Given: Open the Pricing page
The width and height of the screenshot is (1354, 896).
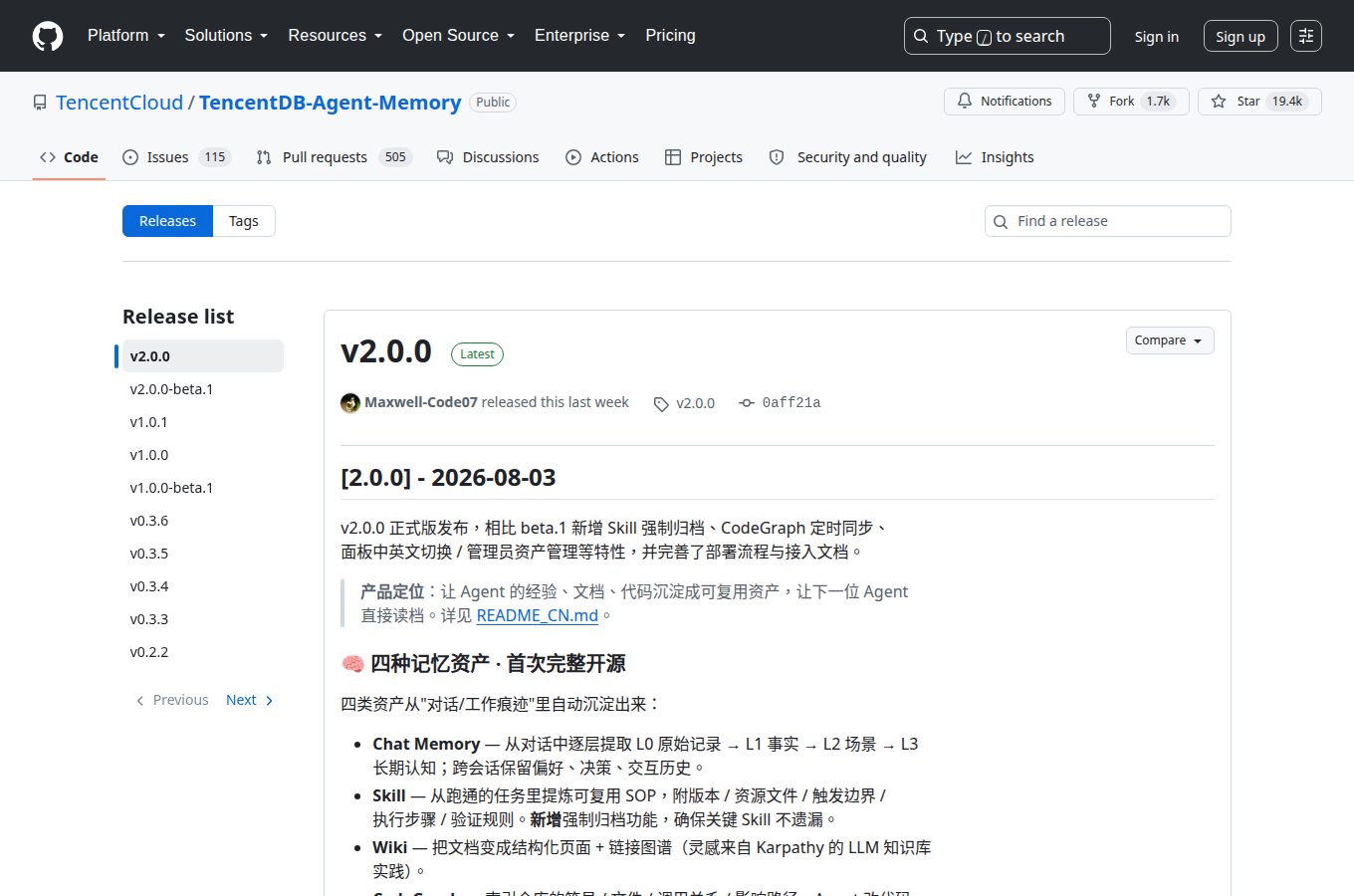Looking at the screenshot, I should [x=670, y=36].
